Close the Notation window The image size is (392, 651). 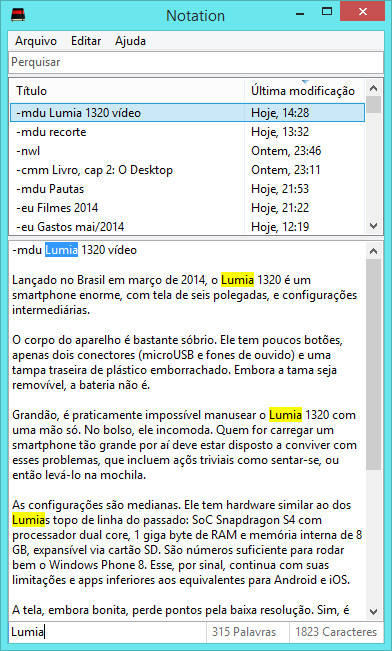(x=362, y=11)
